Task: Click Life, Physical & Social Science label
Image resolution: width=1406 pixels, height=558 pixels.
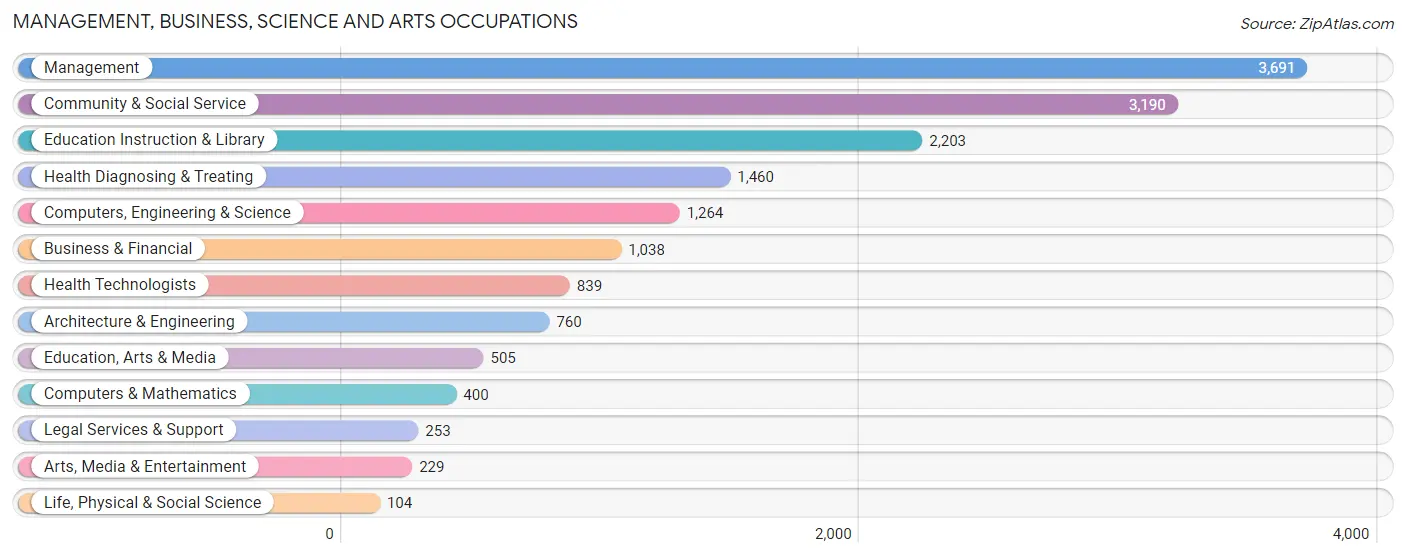Action: [152, 503]
